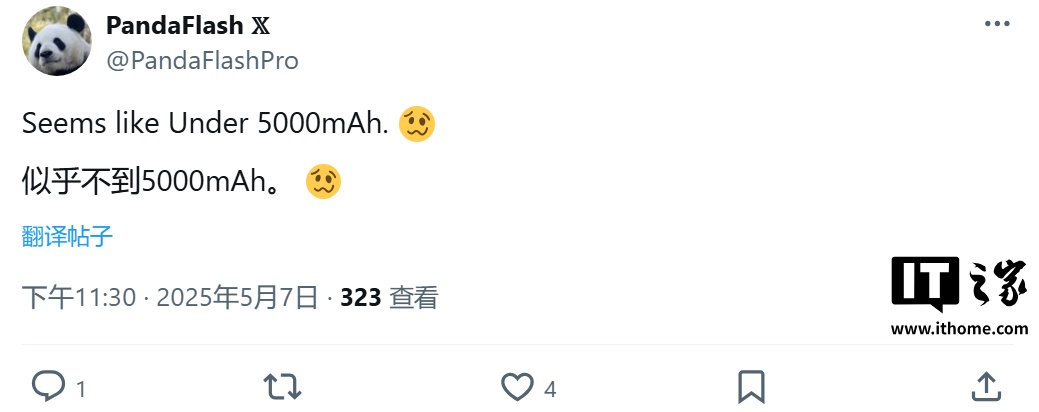Open the share icon menu
The image size is (1039, 412).
point(985,386)
